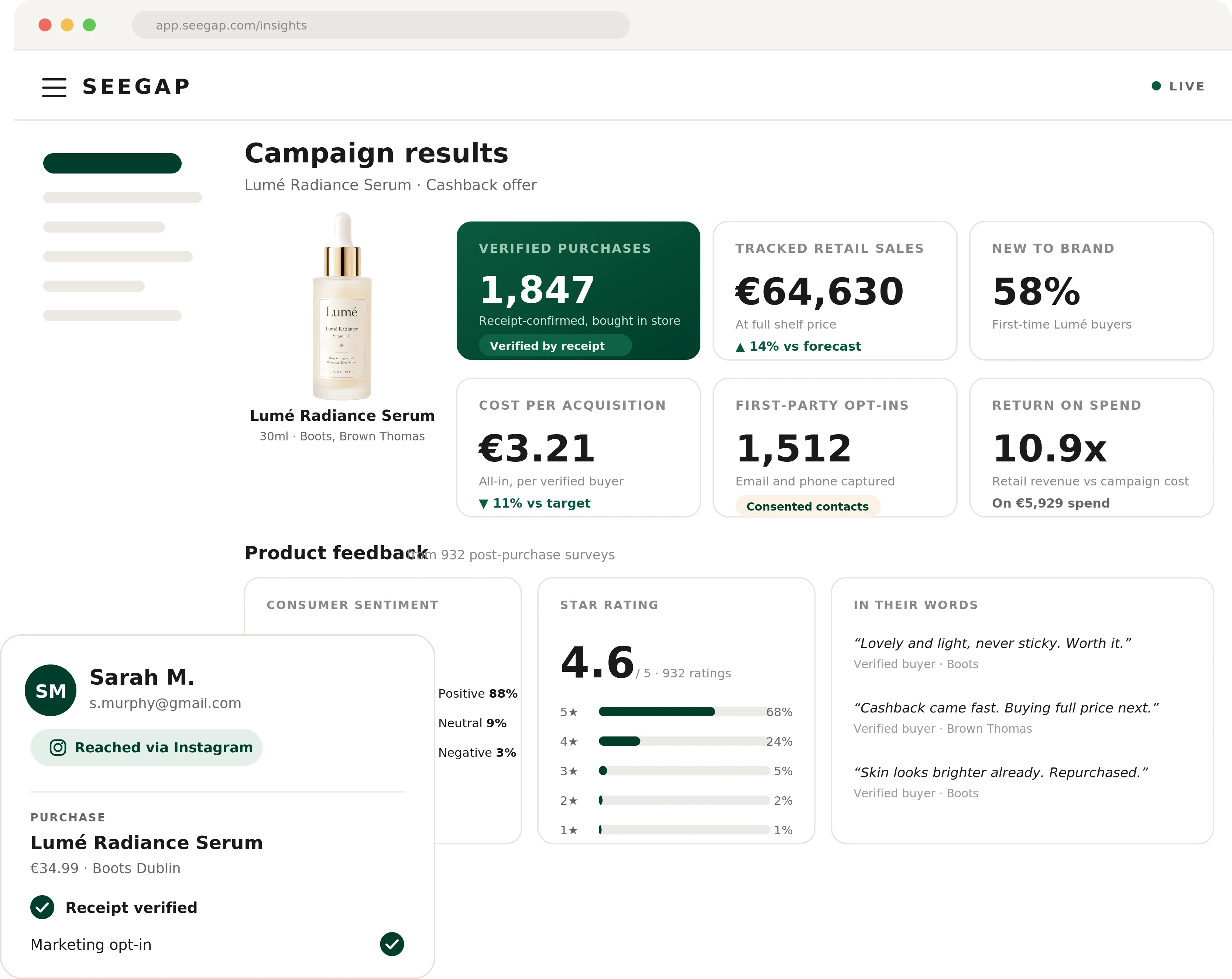The height and width of the screenshot is (979, 1232).
Task: Click 'Verified buyer · Brown Thomas' attribution
Action: [943, 729]
